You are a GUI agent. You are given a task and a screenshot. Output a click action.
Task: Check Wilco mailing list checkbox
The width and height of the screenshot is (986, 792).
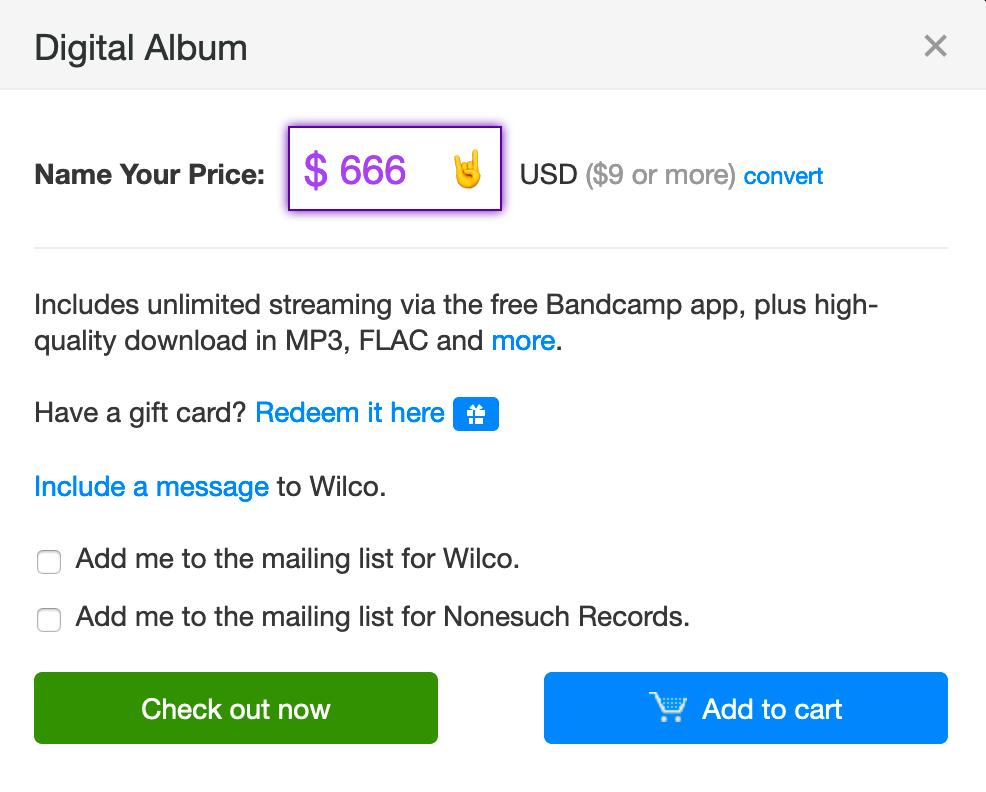49,561
